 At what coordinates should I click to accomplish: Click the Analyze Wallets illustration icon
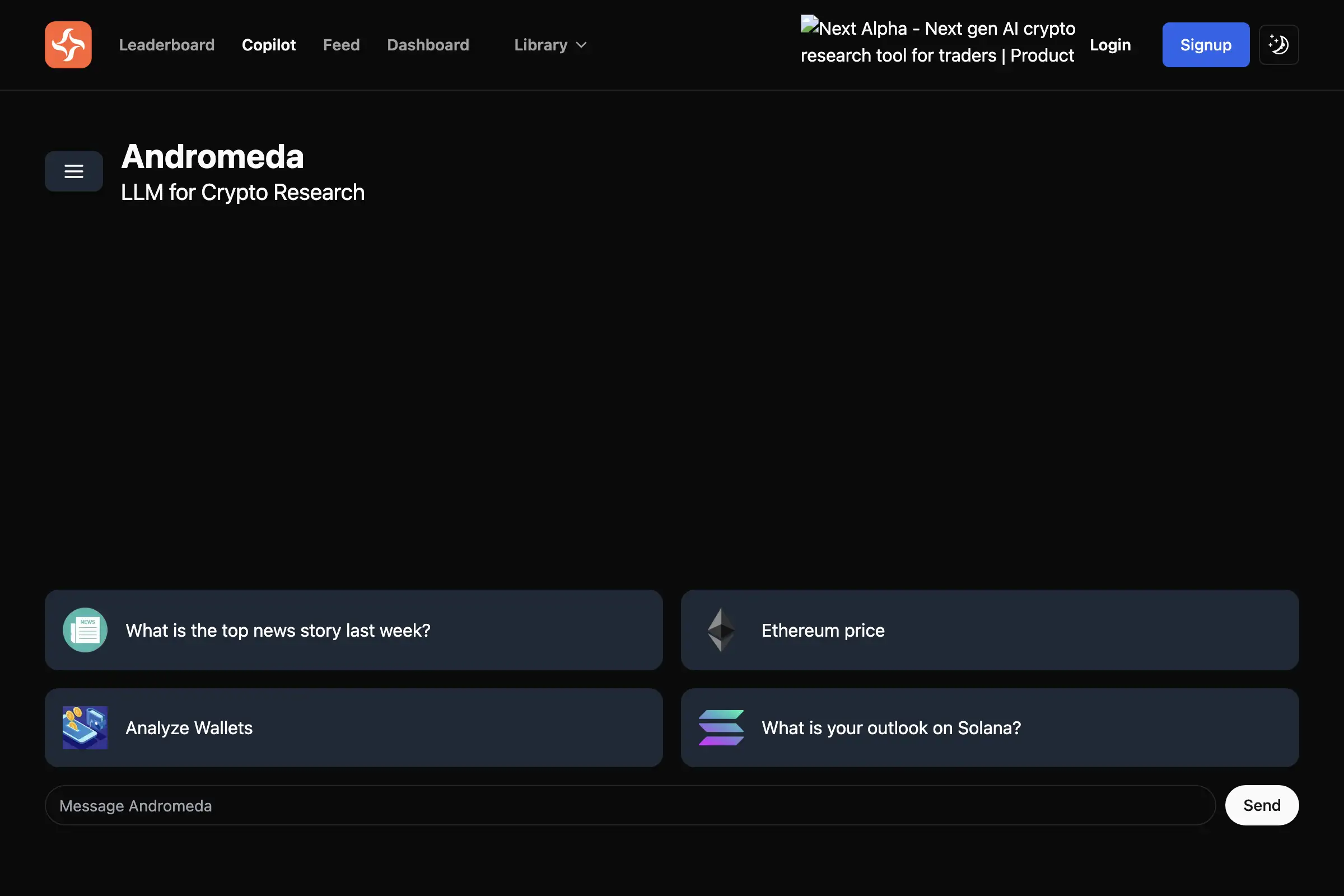(x=85, y=727)
